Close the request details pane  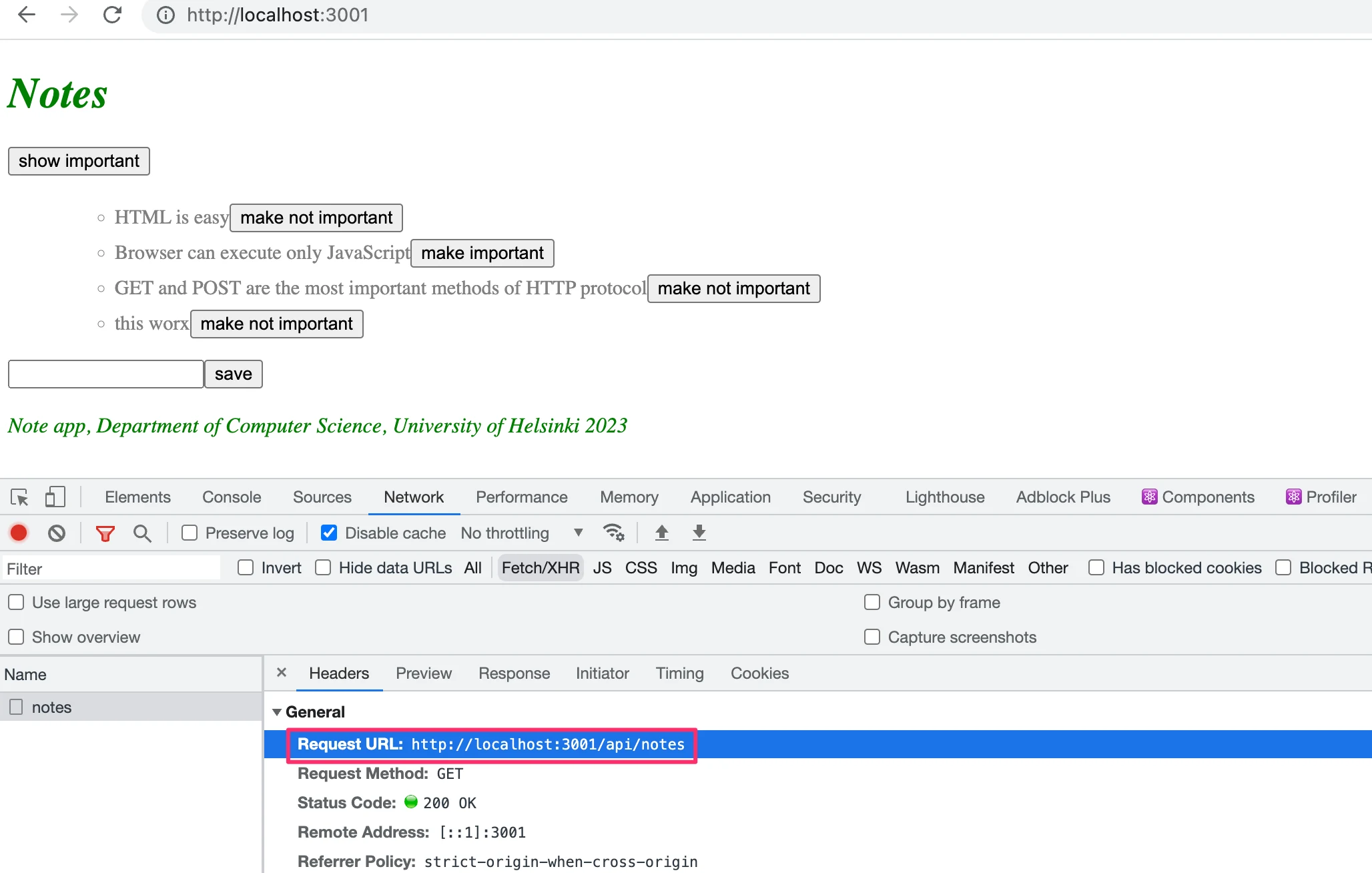(x=282, y=673)
